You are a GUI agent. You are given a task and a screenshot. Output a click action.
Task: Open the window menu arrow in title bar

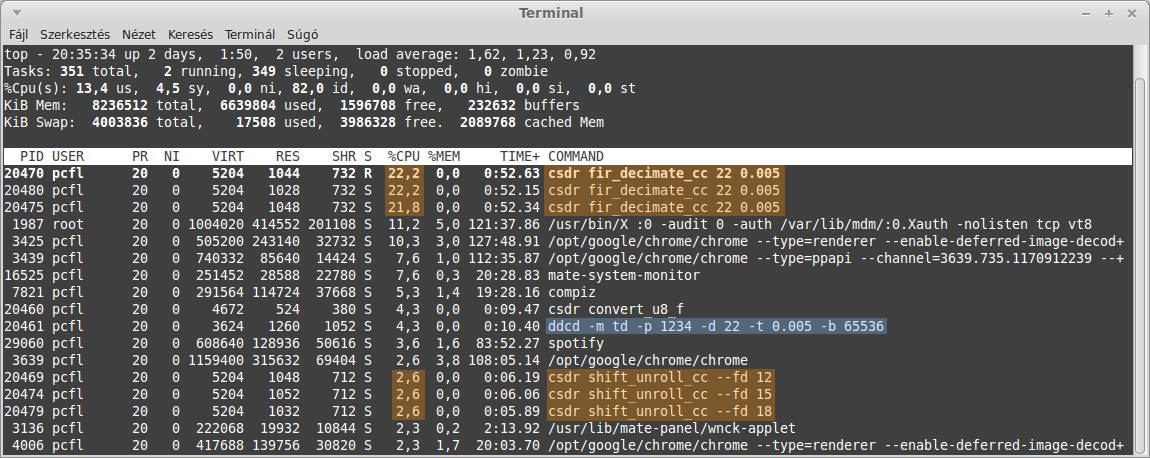tap(17, 13)
